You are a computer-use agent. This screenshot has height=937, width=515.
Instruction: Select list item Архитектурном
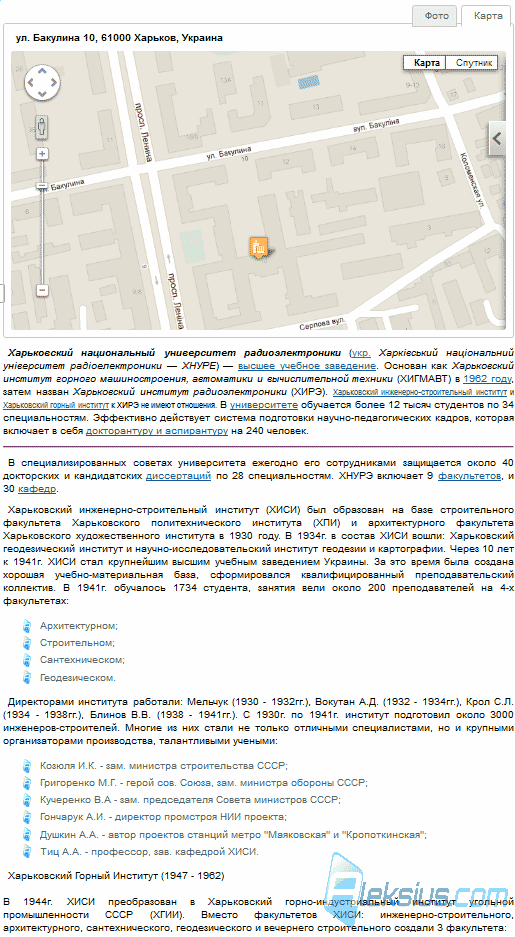pyautogui.click(x=79, y=626)
